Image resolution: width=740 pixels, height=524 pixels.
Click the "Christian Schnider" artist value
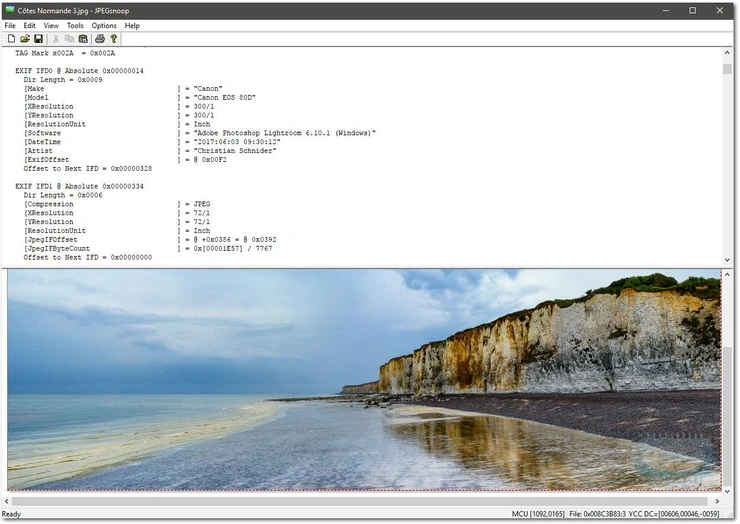pos(235,151)
